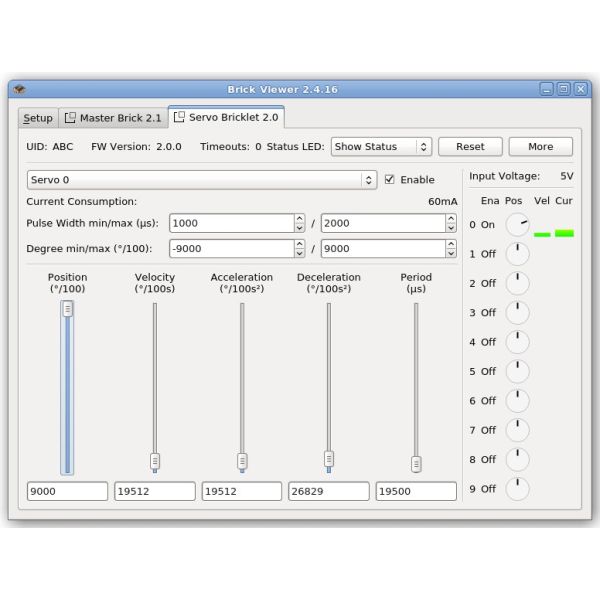
Task: Click the Velocity slider handle
Action: [x=155, y=461]
